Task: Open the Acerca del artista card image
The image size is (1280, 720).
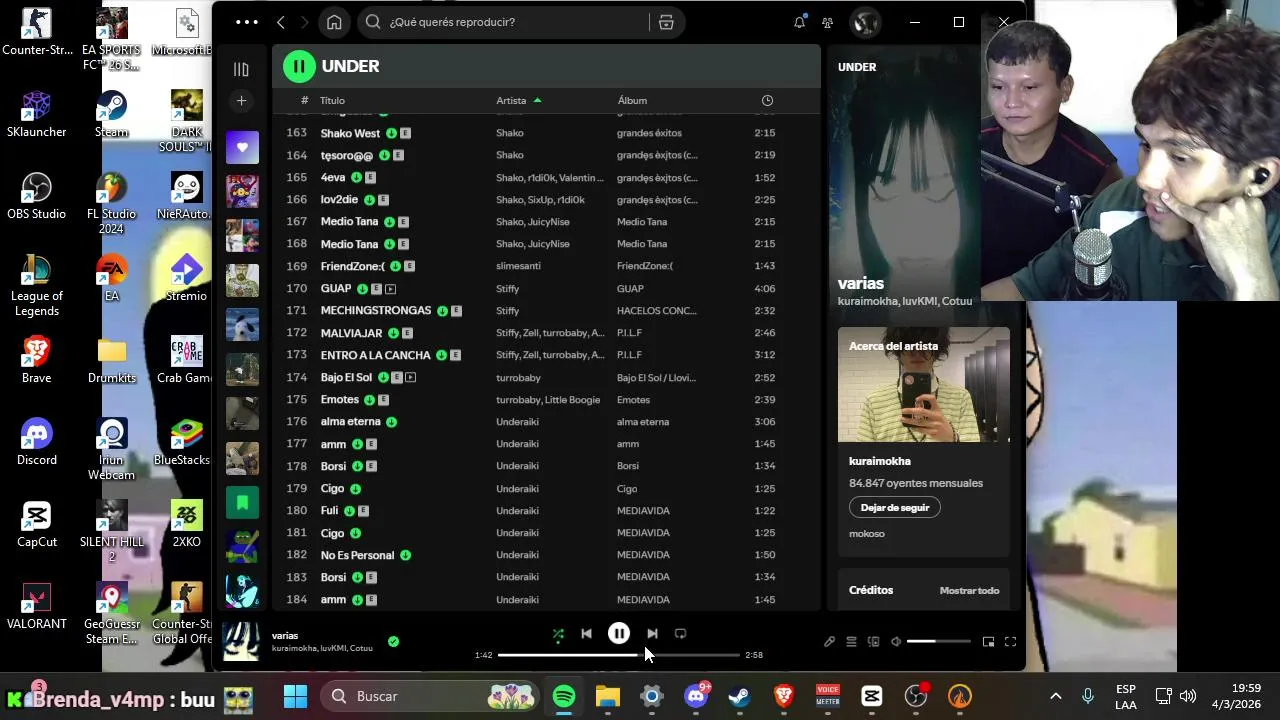Action: click(x=924, y=384)
